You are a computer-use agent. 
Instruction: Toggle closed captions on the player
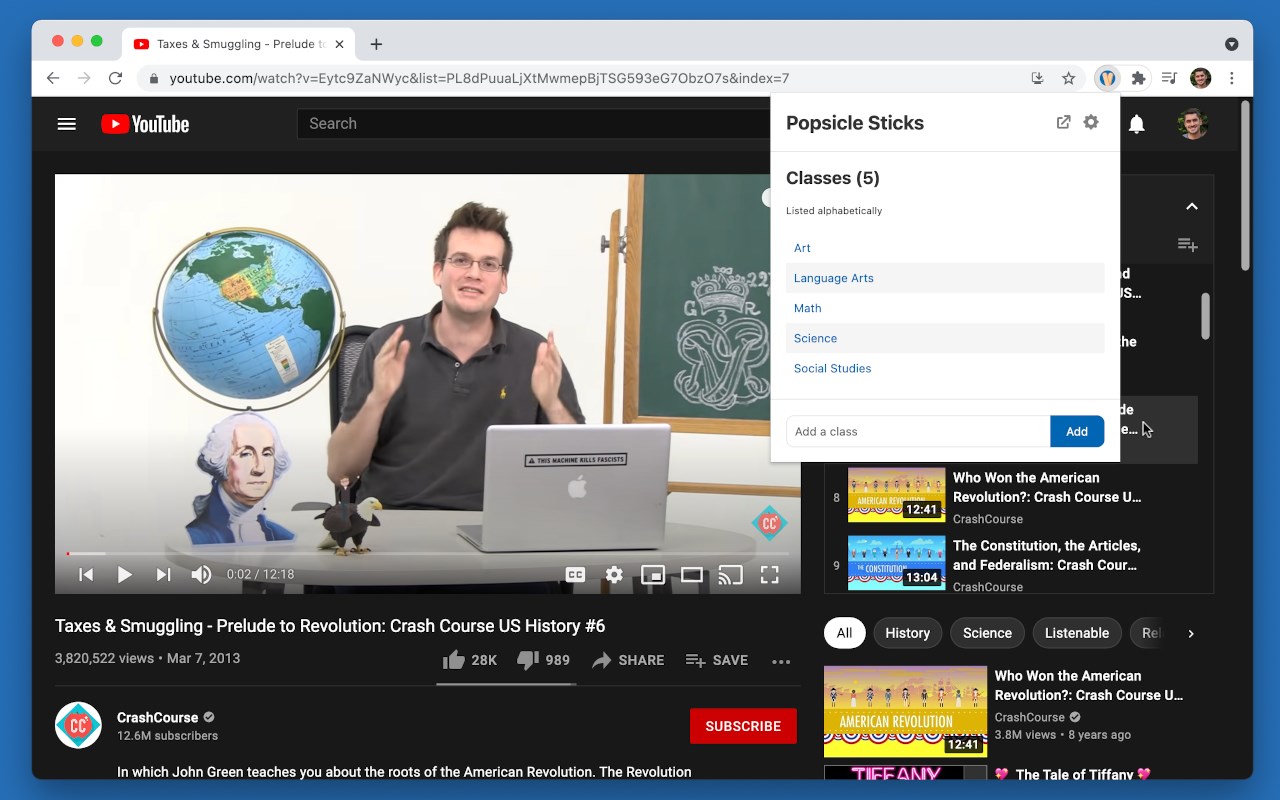575,574
